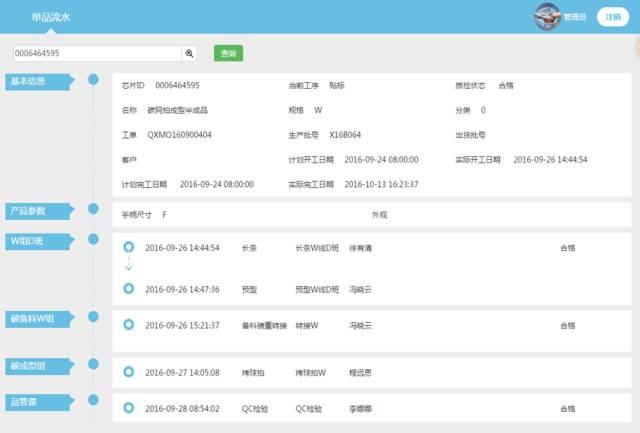Click the chip ID search input field
Image resolution: width=640 pixels, height=433 pixels.
[x=97, y=53]
